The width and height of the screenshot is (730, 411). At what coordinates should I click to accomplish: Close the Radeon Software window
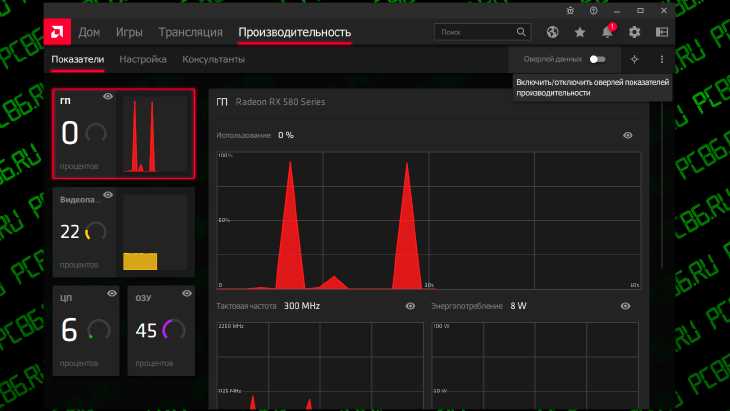664,10
